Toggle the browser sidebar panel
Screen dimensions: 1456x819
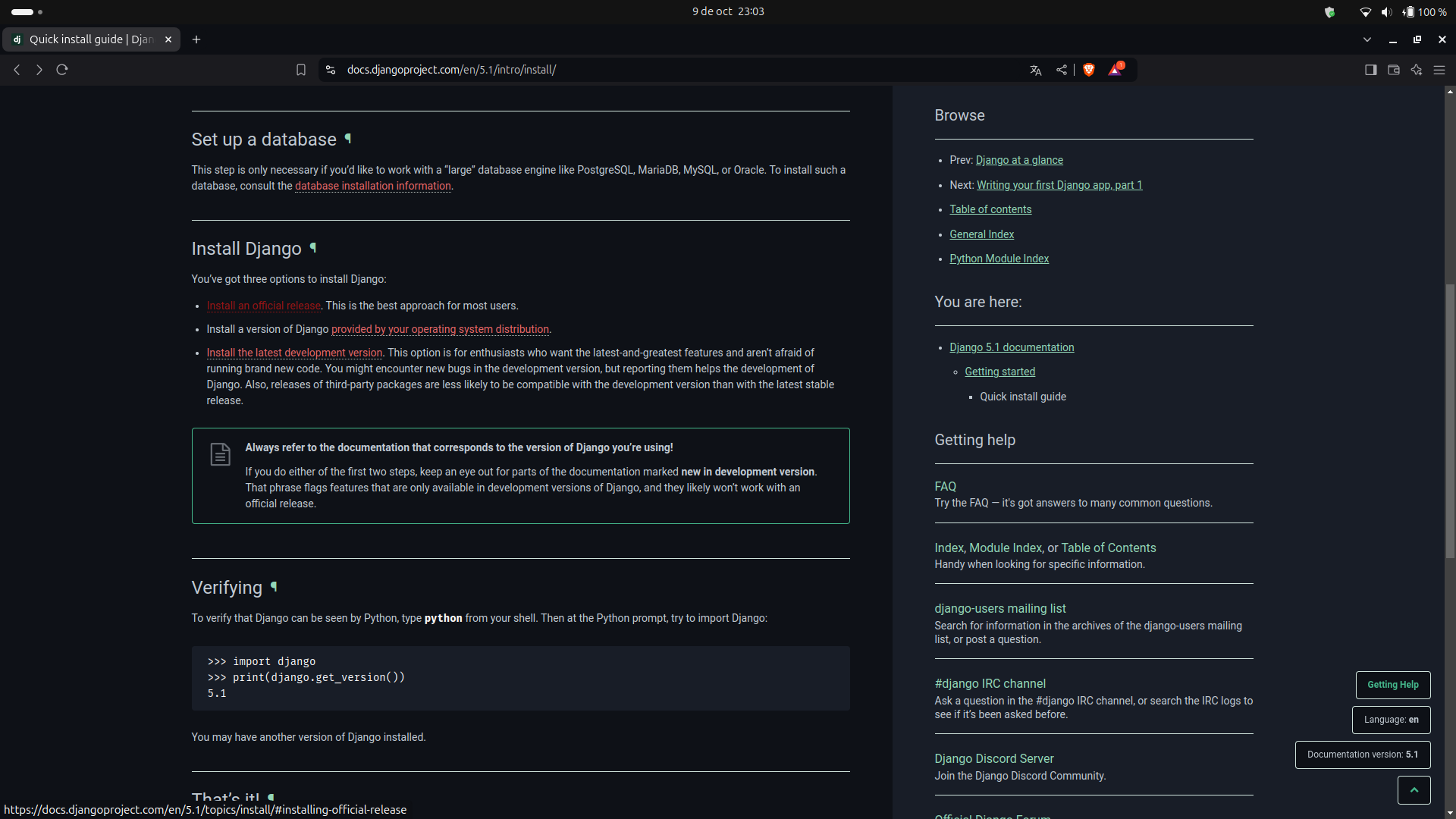1371,70
